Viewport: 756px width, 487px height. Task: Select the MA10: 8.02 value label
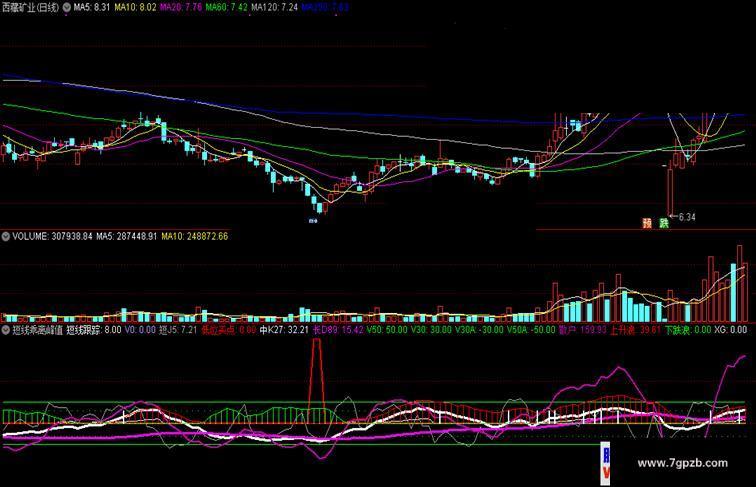tap(135, 7)
